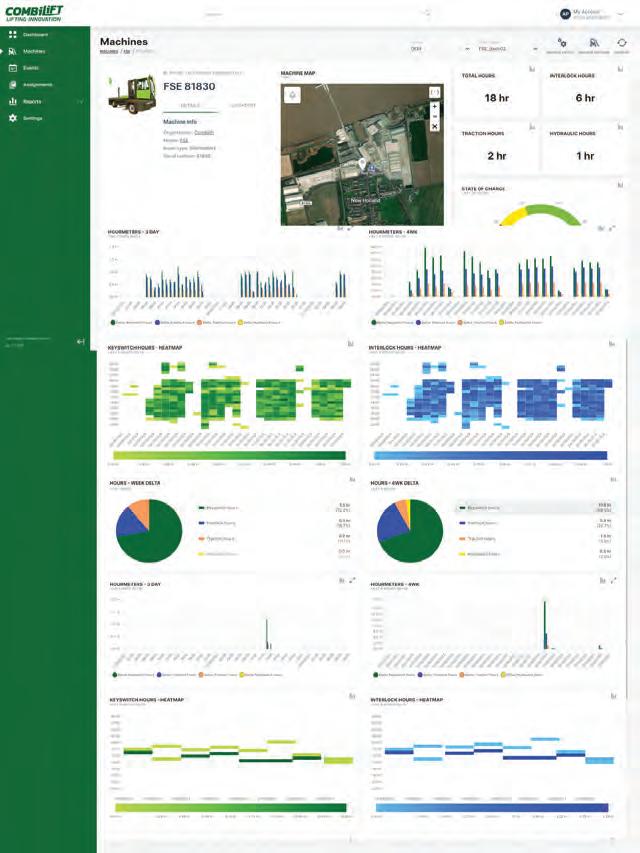This screenshot has width=640, height=853.
Task: Click the 6 hr Interlock Hours value
Action: (x=585, y=98)
